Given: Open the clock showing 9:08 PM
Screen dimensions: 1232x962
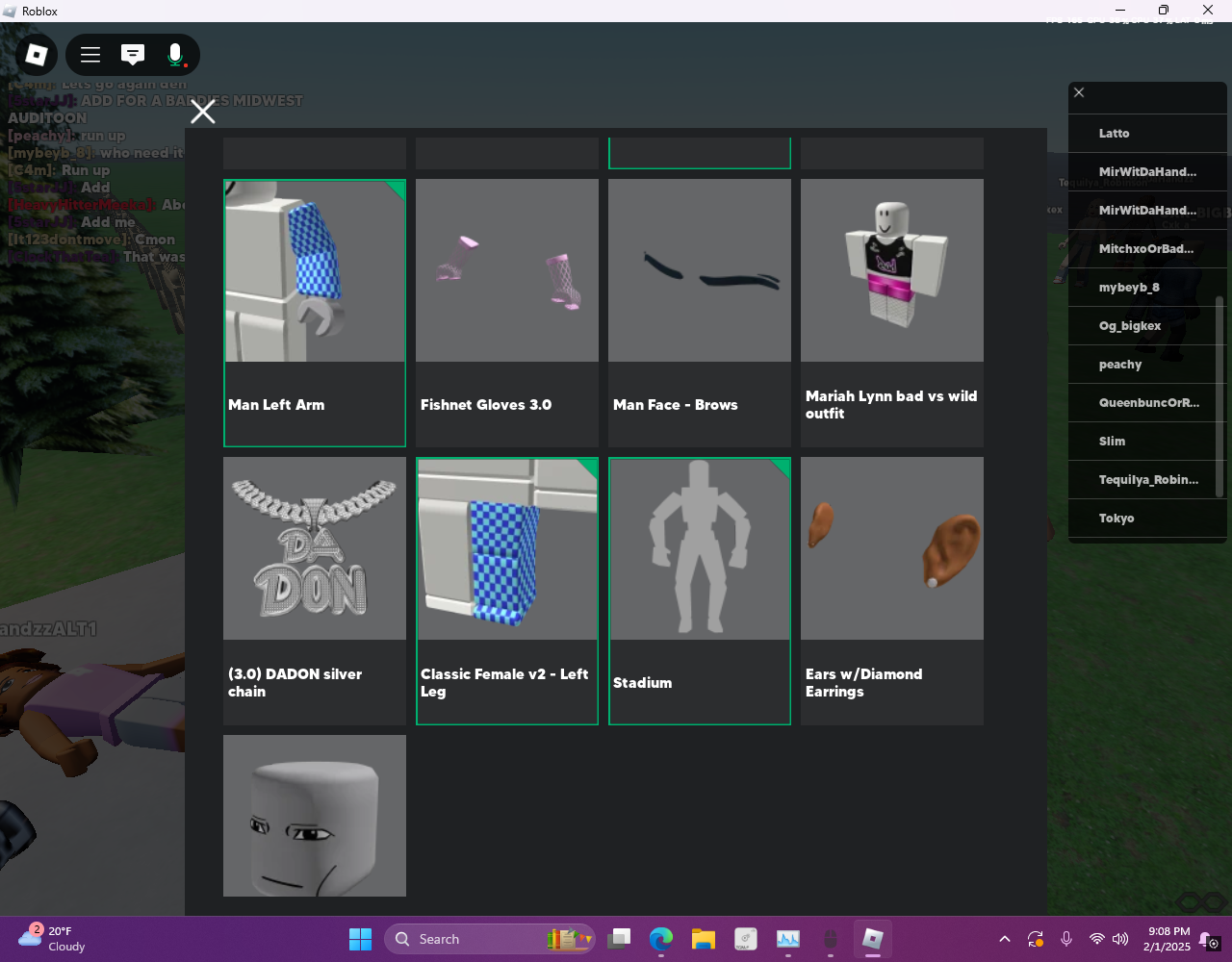Looking at the screenshot, I should pyautogui.click(x=1167, y=939).
